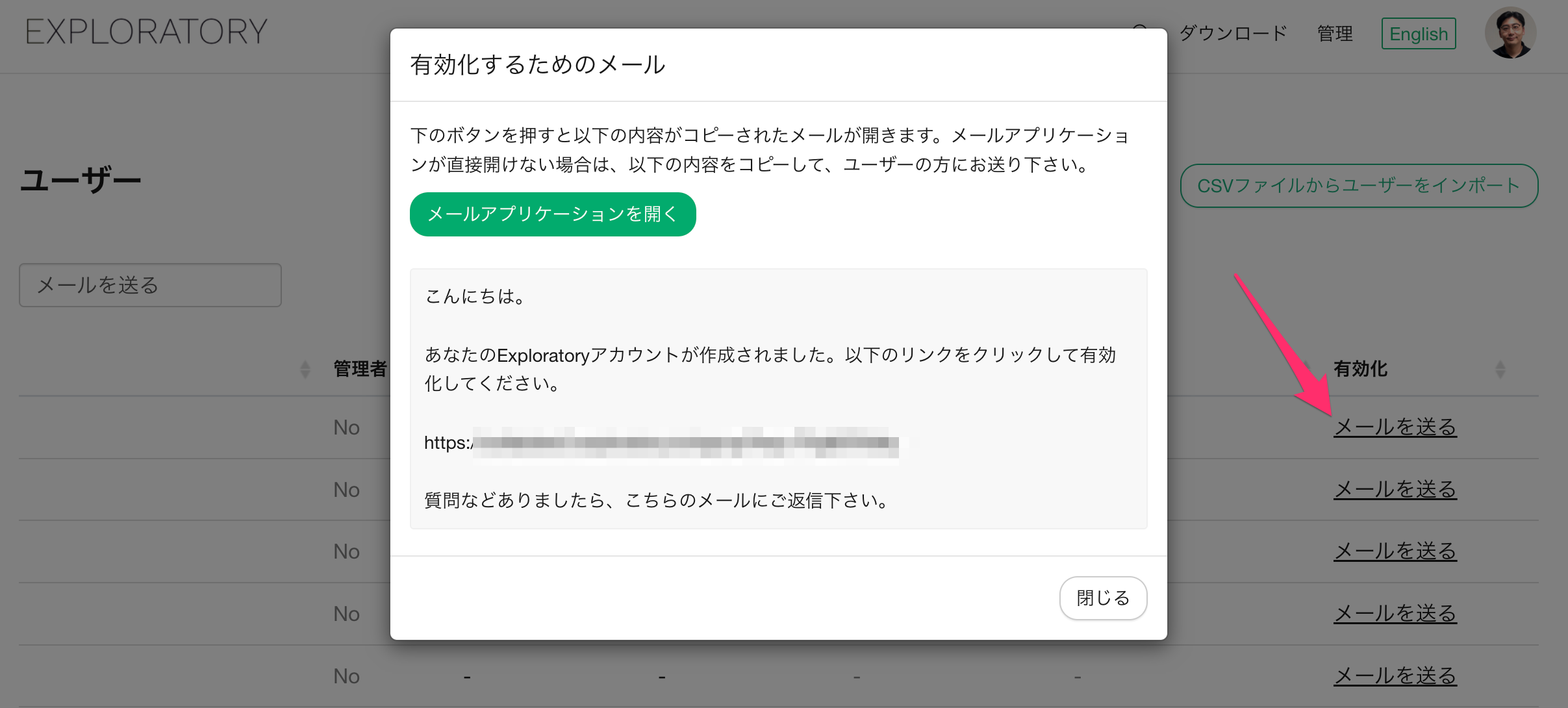
Task: Open the ダウンロード menu item
Action: 1232,33
